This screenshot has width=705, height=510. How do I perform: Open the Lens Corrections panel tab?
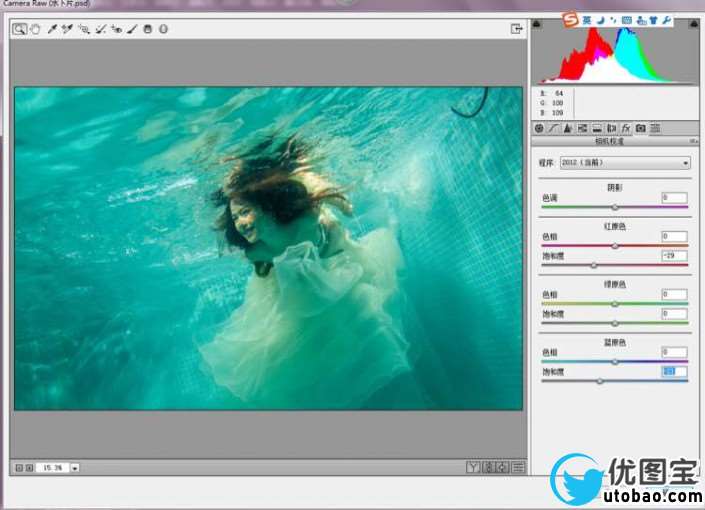tap(611, 129)
